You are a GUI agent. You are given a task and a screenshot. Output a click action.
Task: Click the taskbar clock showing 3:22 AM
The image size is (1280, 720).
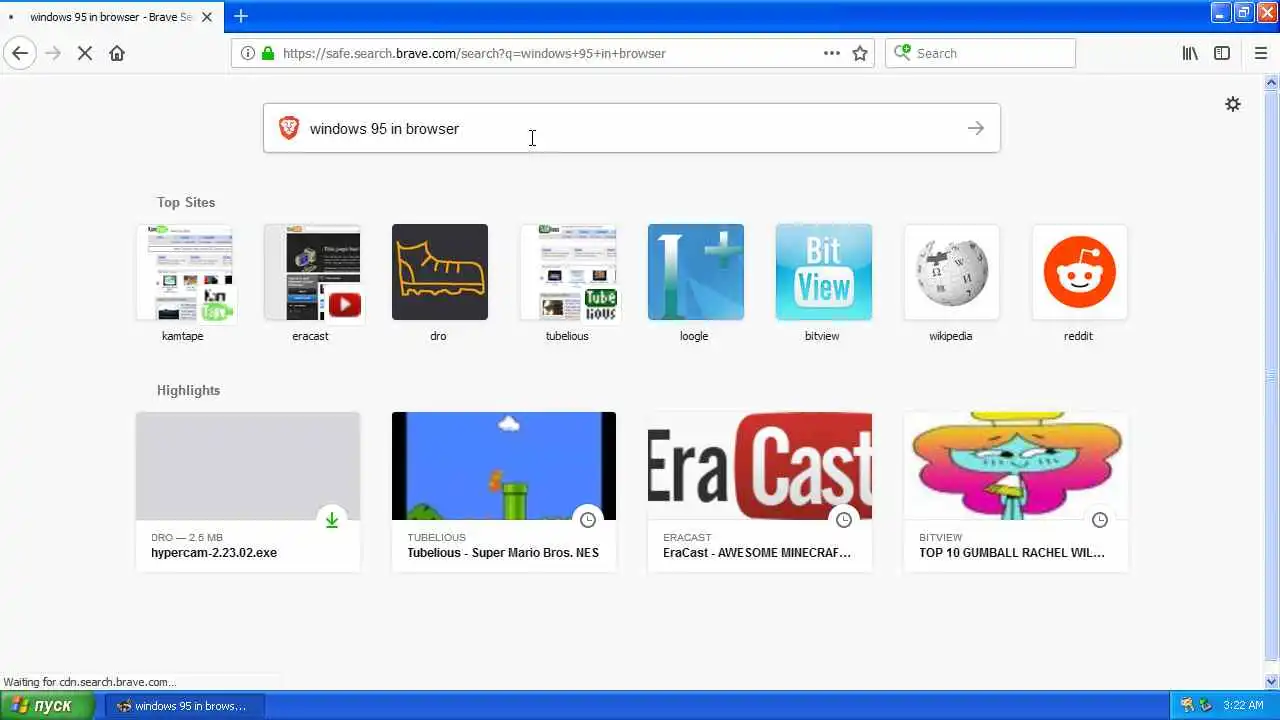click(1243, 705)
